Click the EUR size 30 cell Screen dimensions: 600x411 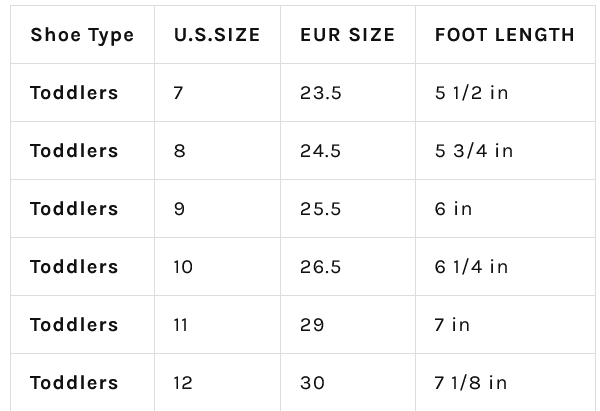(x=348, y=382)
